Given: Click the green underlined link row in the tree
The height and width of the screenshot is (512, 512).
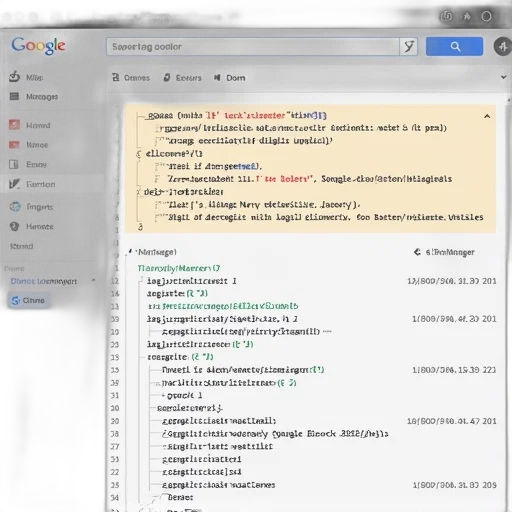Looking at the screenshot, I should (223, 306).
